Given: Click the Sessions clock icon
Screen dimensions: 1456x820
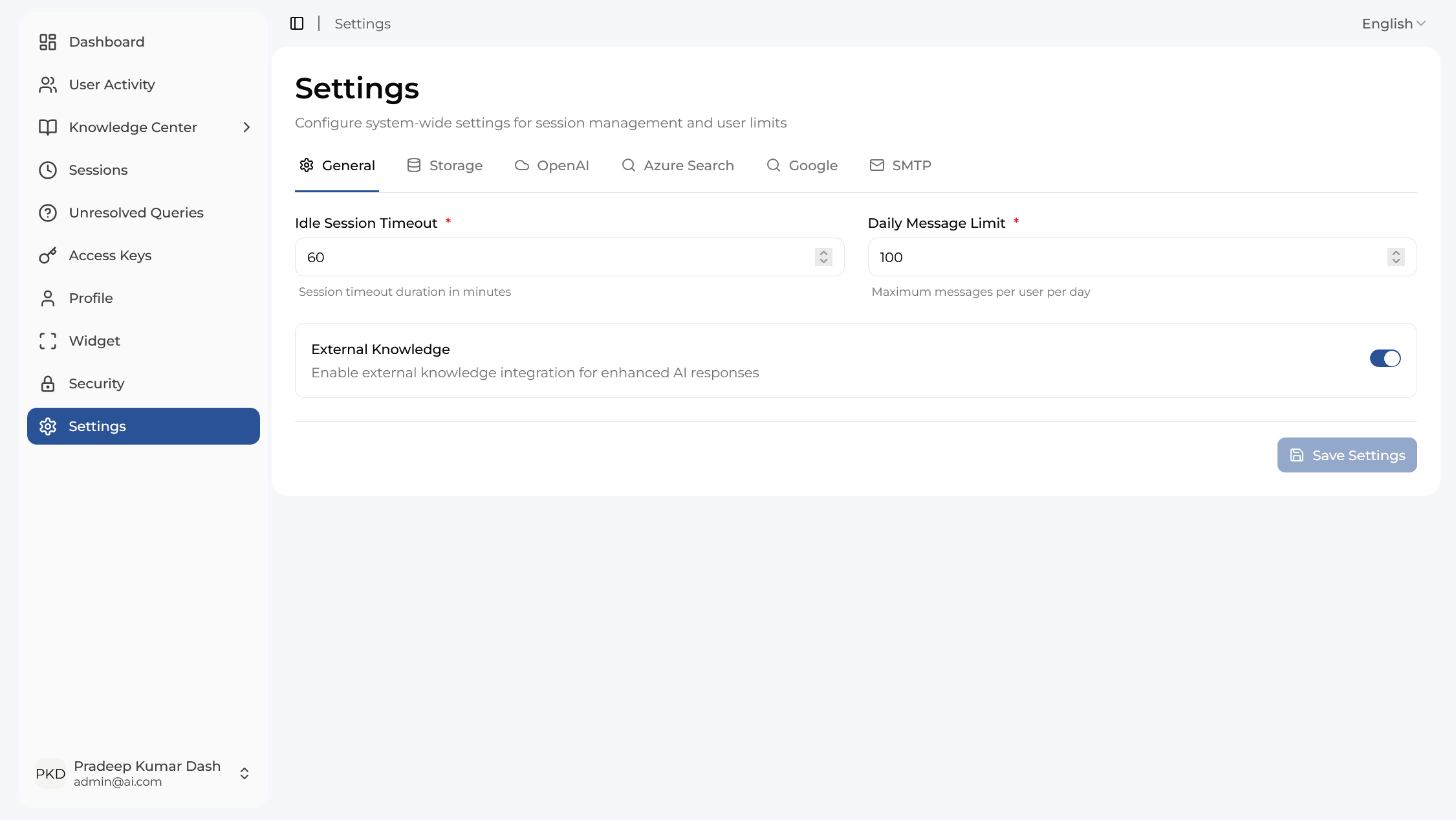Looking at the screenshot, I should point(48,170).
